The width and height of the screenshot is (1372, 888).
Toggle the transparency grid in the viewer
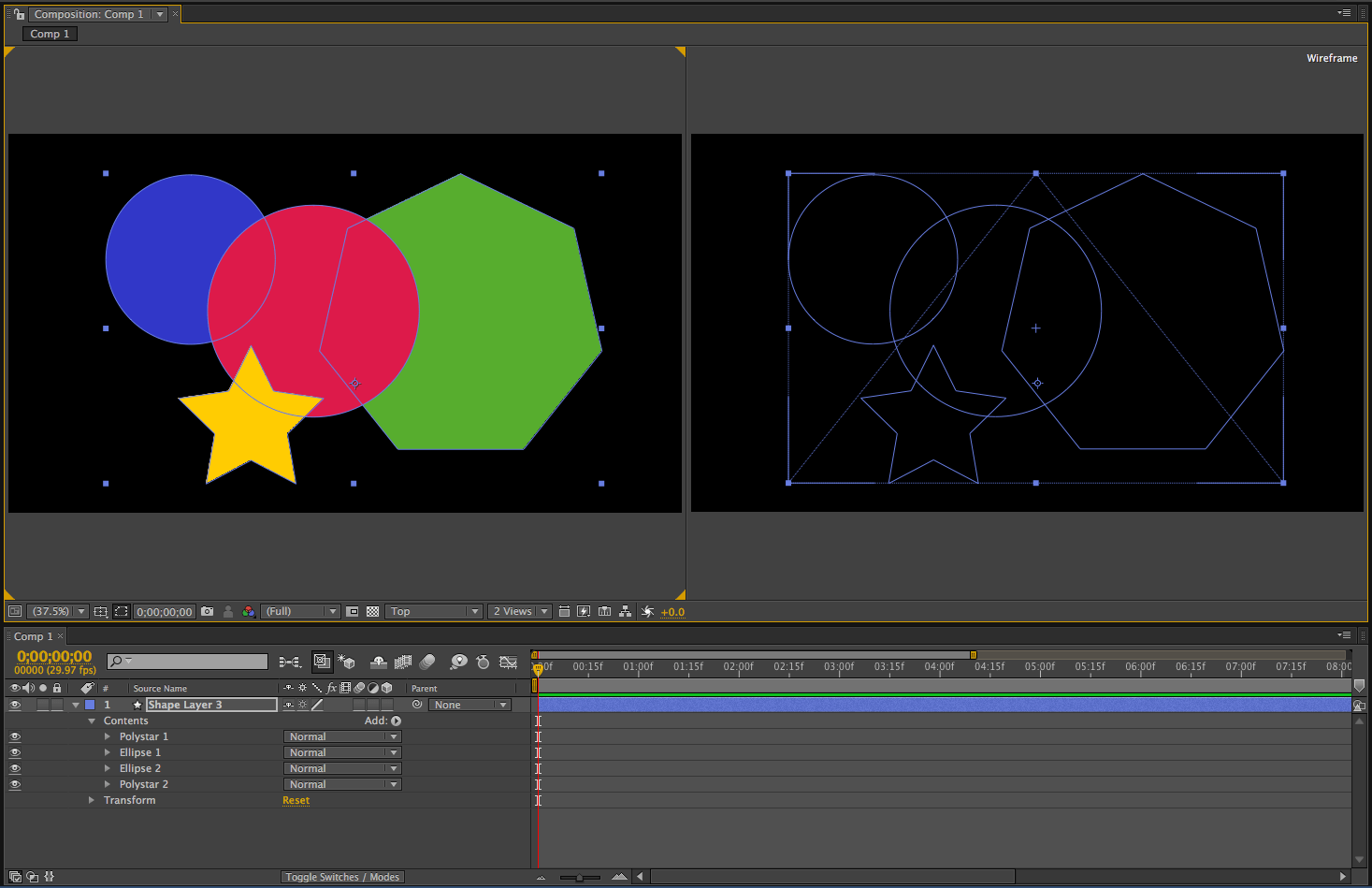pos(371,610)
